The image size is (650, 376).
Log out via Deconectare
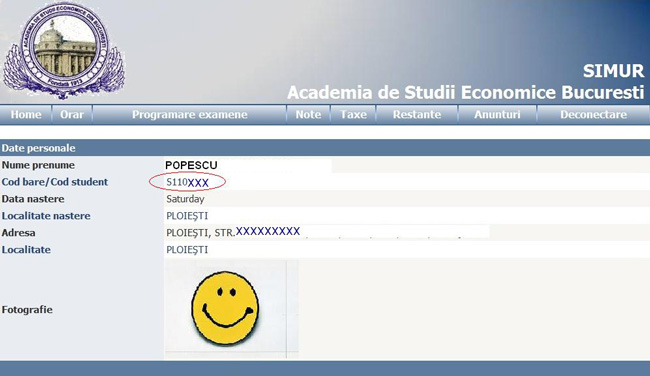pyautogui.click(x=593, y=114)
